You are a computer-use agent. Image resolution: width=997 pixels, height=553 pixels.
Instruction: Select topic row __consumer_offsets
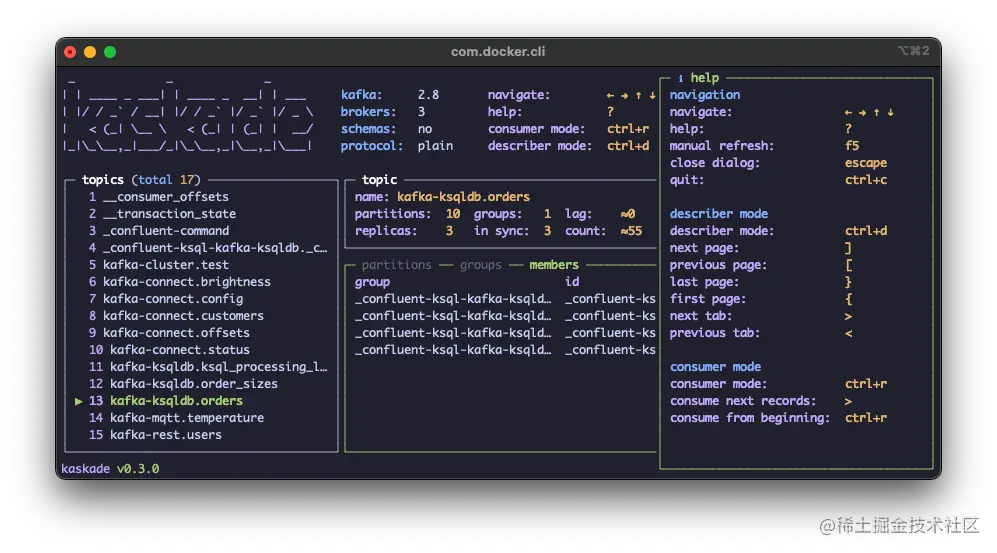pos(202,197)
